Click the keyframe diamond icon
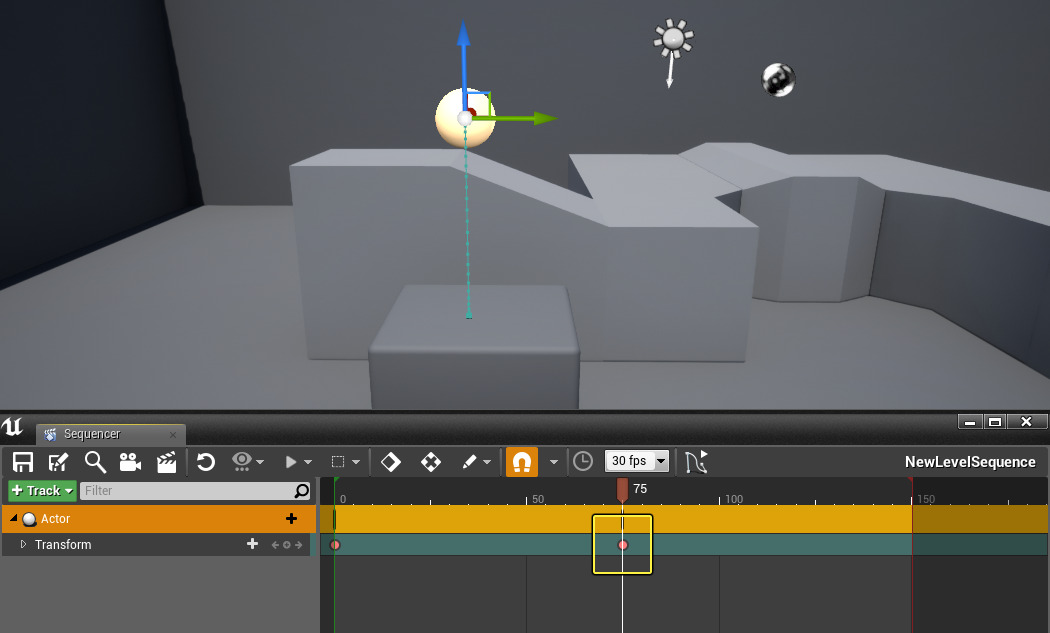 [x=390, y=461]
